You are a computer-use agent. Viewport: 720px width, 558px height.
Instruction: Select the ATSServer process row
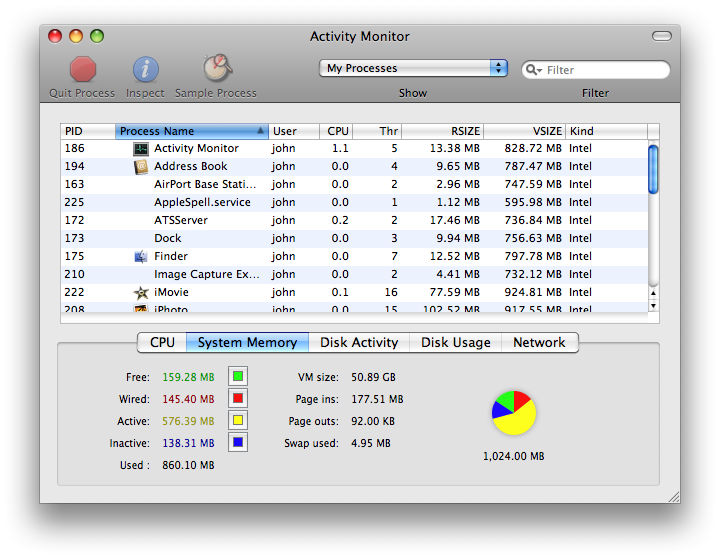tap(354, 220)
